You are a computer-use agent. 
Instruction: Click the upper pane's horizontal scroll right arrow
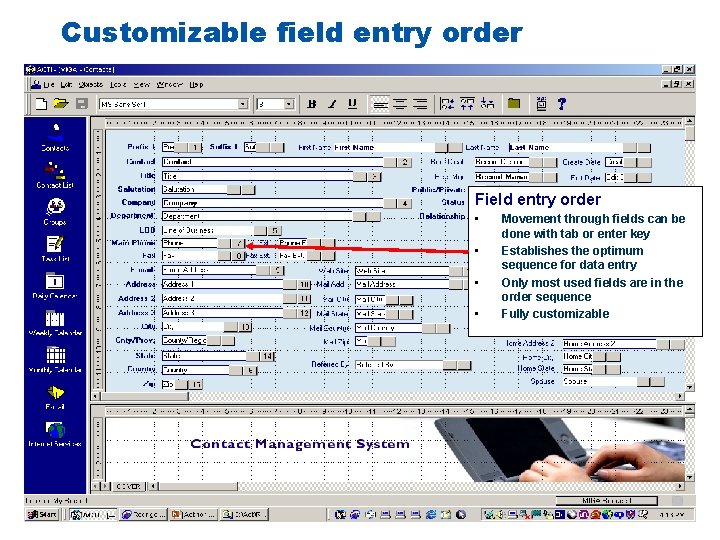coord(680,396)
